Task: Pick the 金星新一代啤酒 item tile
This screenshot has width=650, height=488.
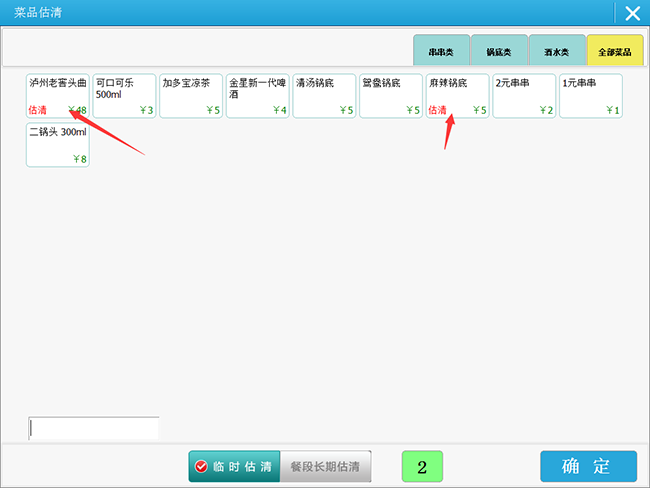Action: point(258,96)
